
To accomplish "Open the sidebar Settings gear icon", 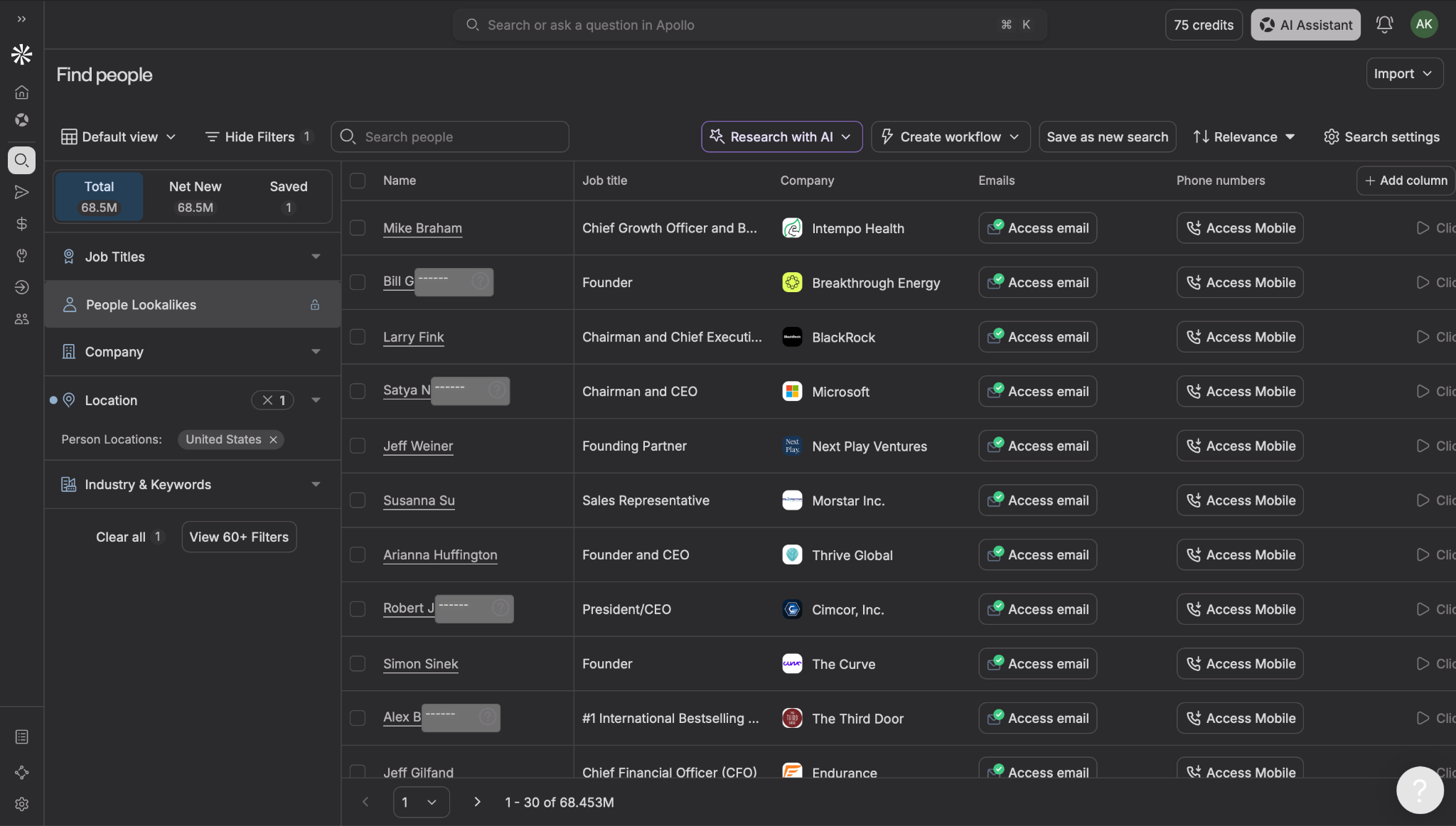I will click(21, 804).
